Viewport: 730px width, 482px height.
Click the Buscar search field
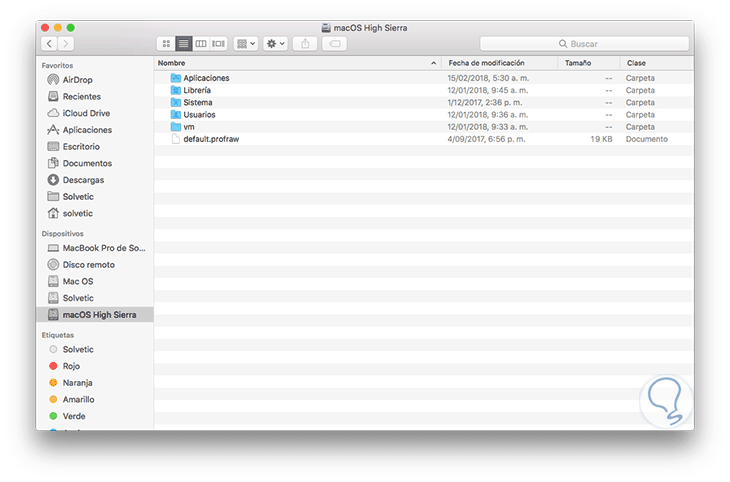[x=584, y=44]
